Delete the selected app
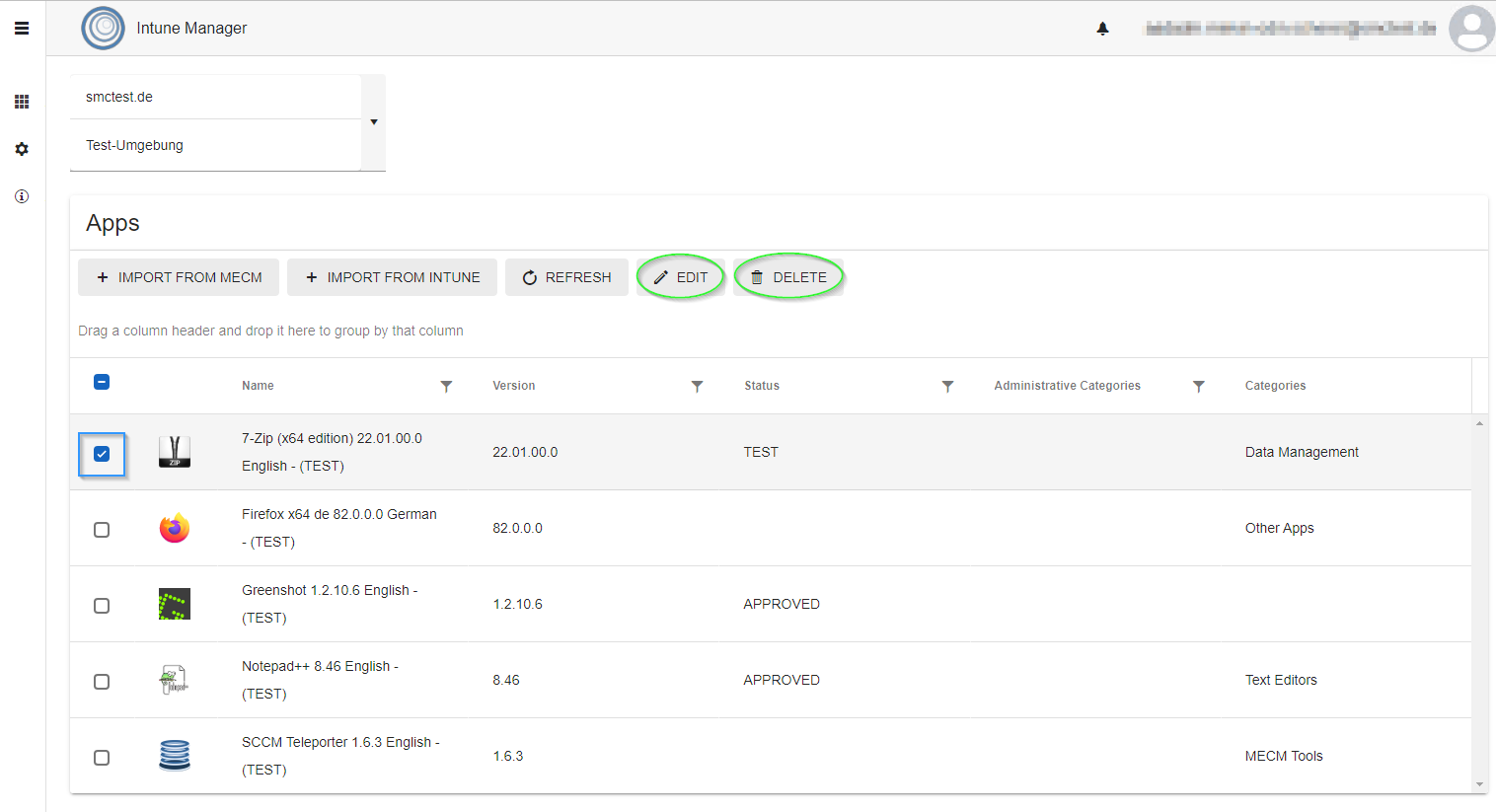The width and height of the screenshot is (1496, 812). point(788,277)
